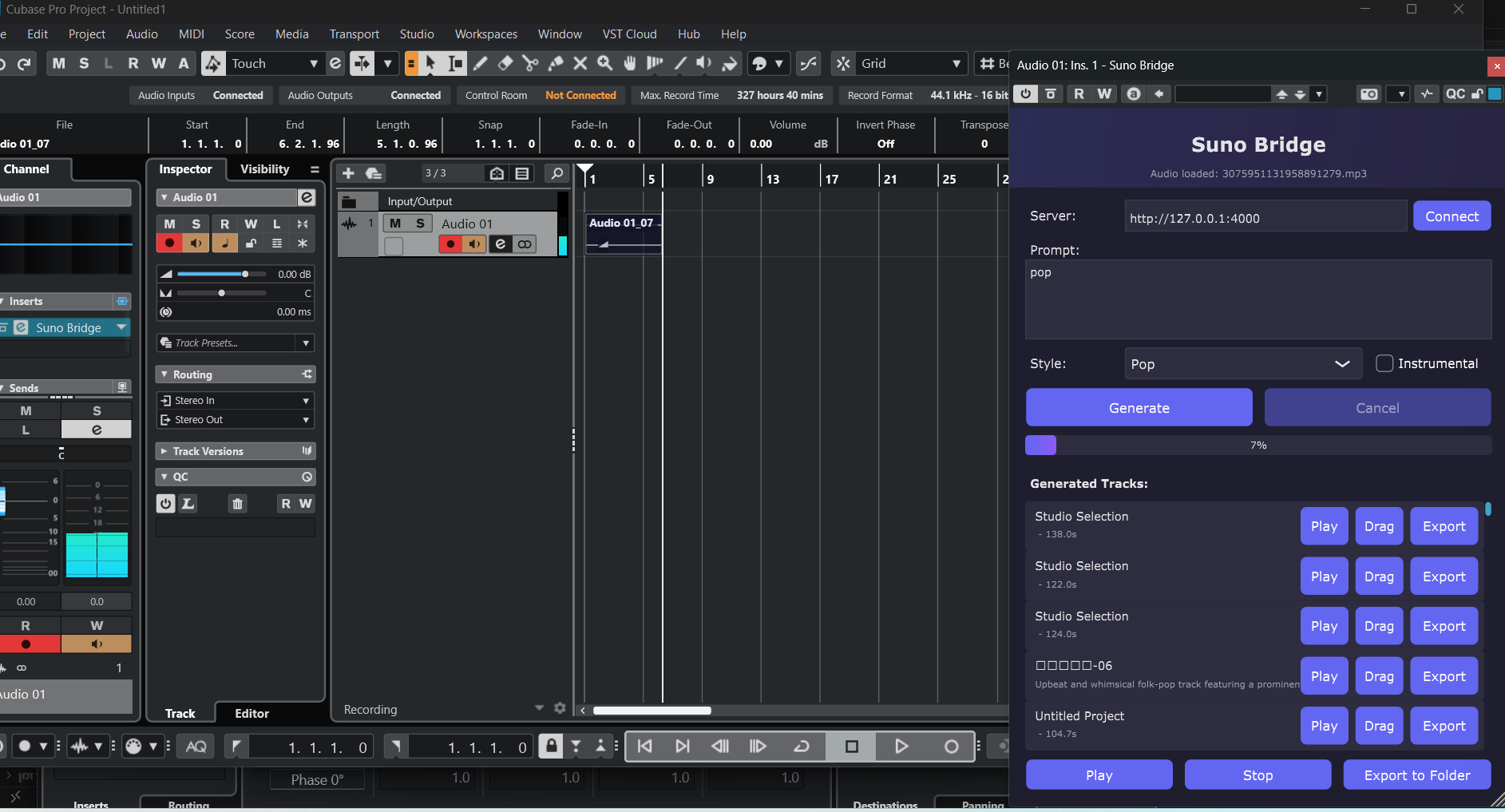Open the Transport menu
1505x812 pixels.
(x=354, y=34)
